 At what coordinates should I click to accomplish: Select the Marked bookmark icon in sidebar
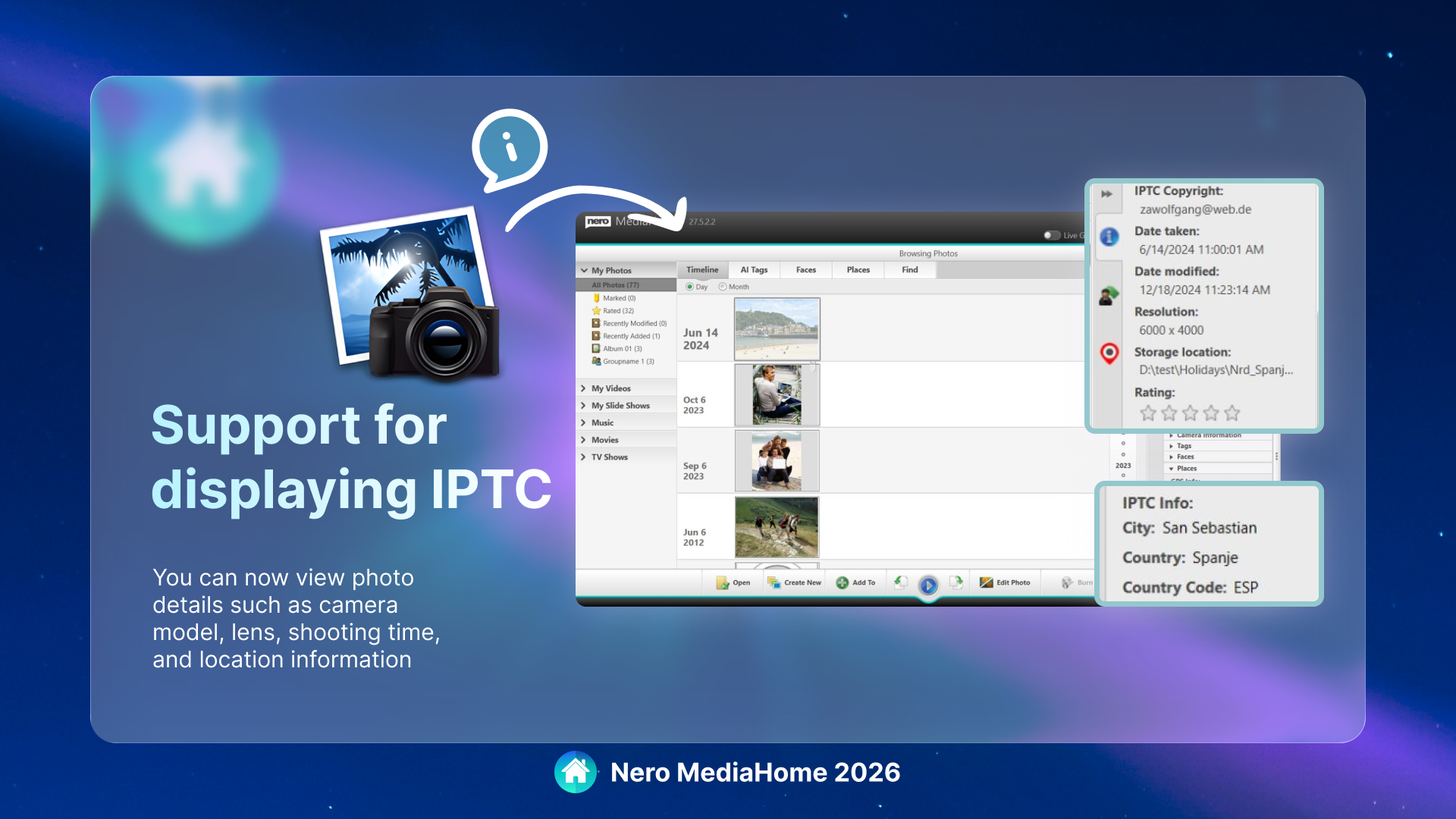coord(597,299)
